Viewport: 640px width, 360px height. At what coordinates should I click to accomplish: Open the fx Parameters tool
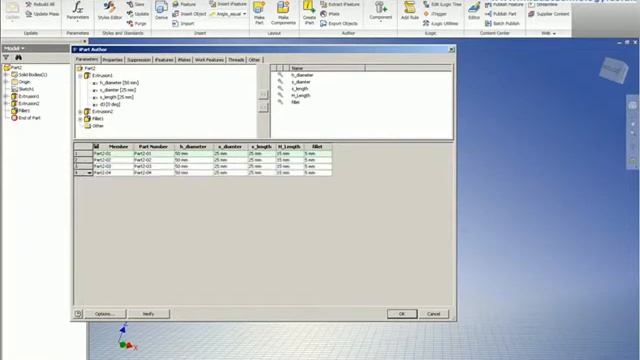[x=78, y=11]
